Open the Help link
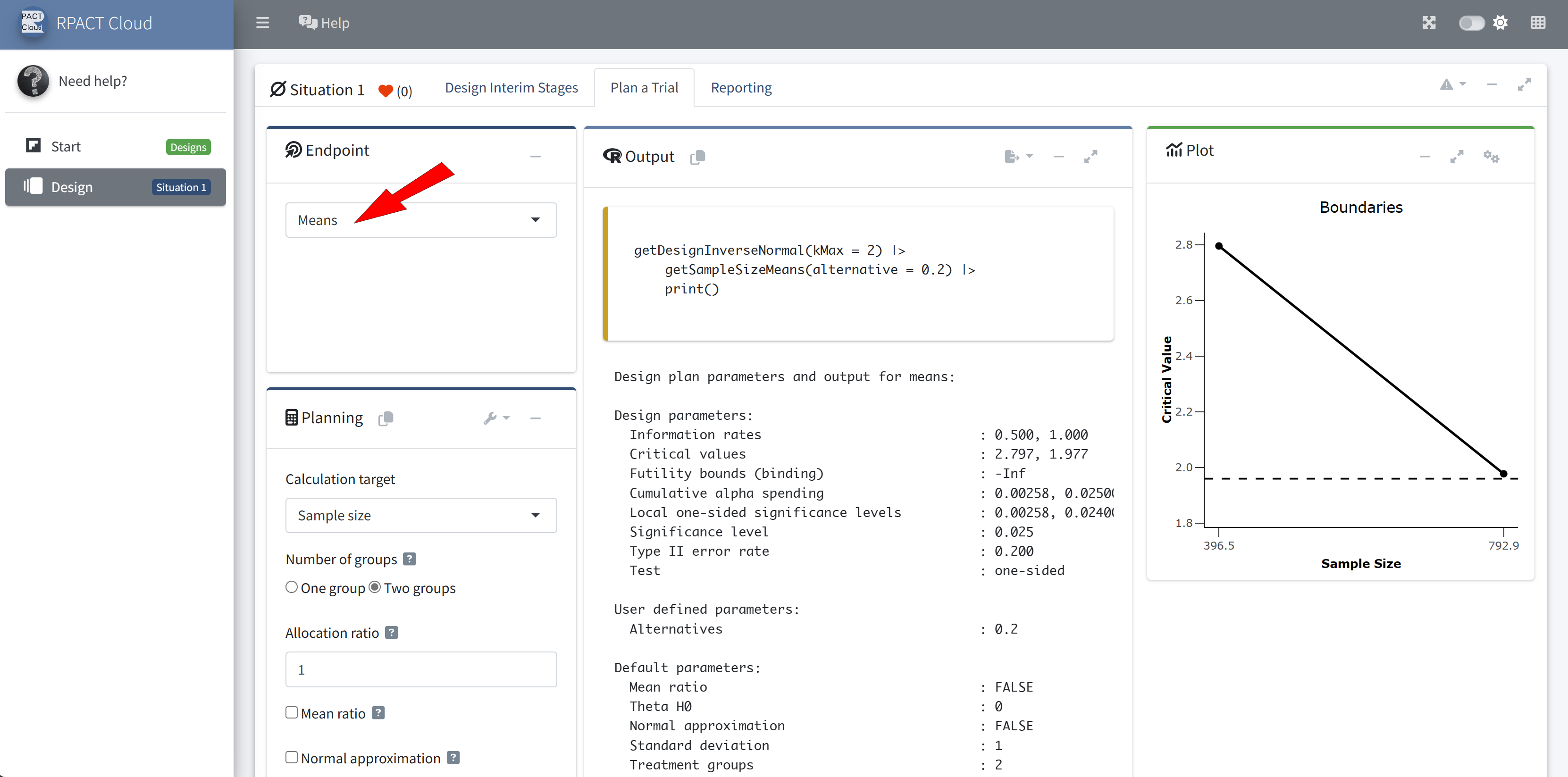 (x=325, y=23)
